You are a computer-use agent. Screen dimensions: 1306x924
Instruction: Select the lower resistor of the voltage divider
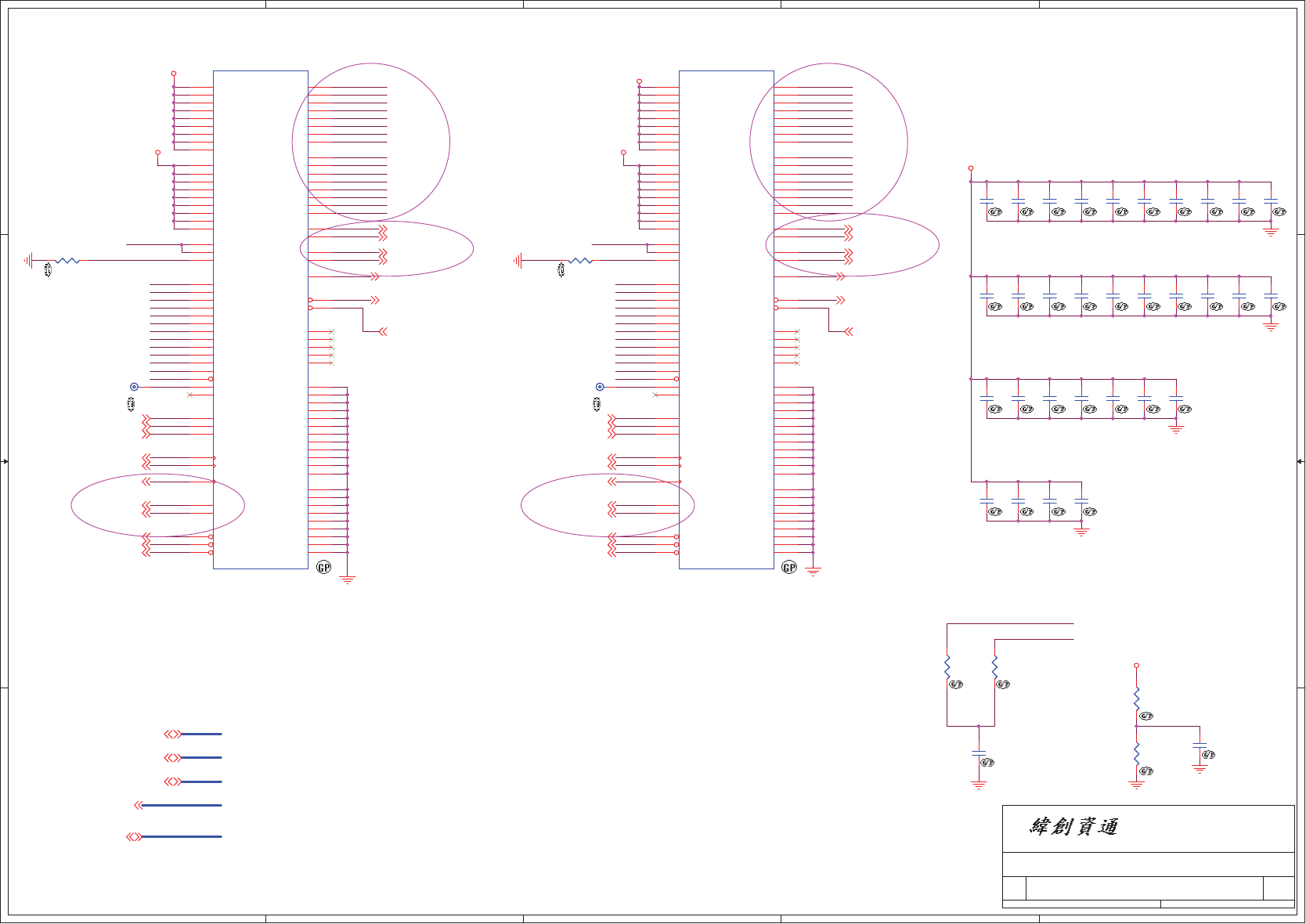(1137, 754)
